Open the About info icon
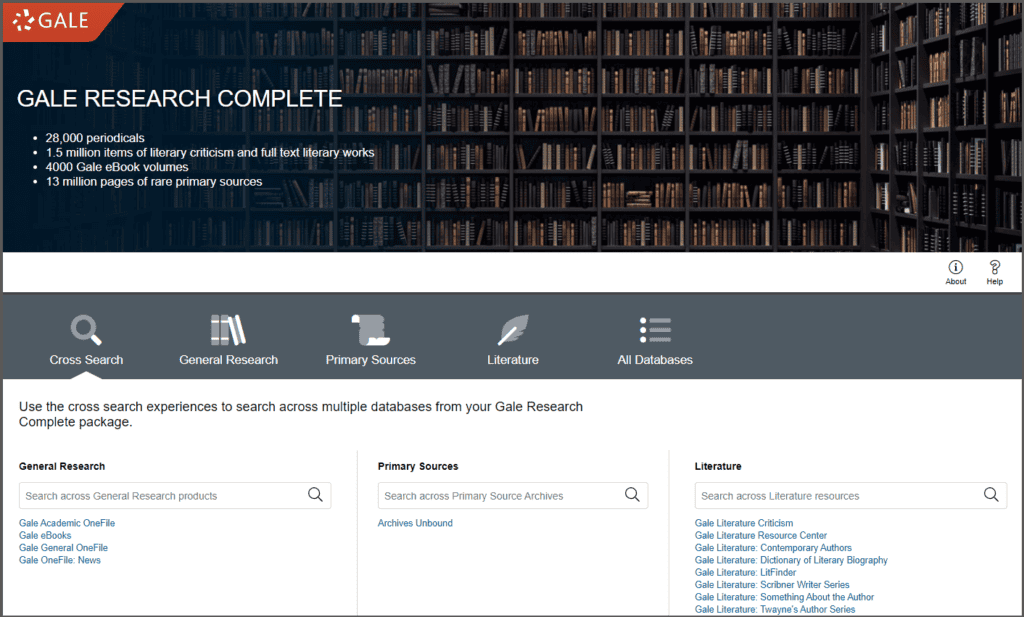 click(955, 267)
